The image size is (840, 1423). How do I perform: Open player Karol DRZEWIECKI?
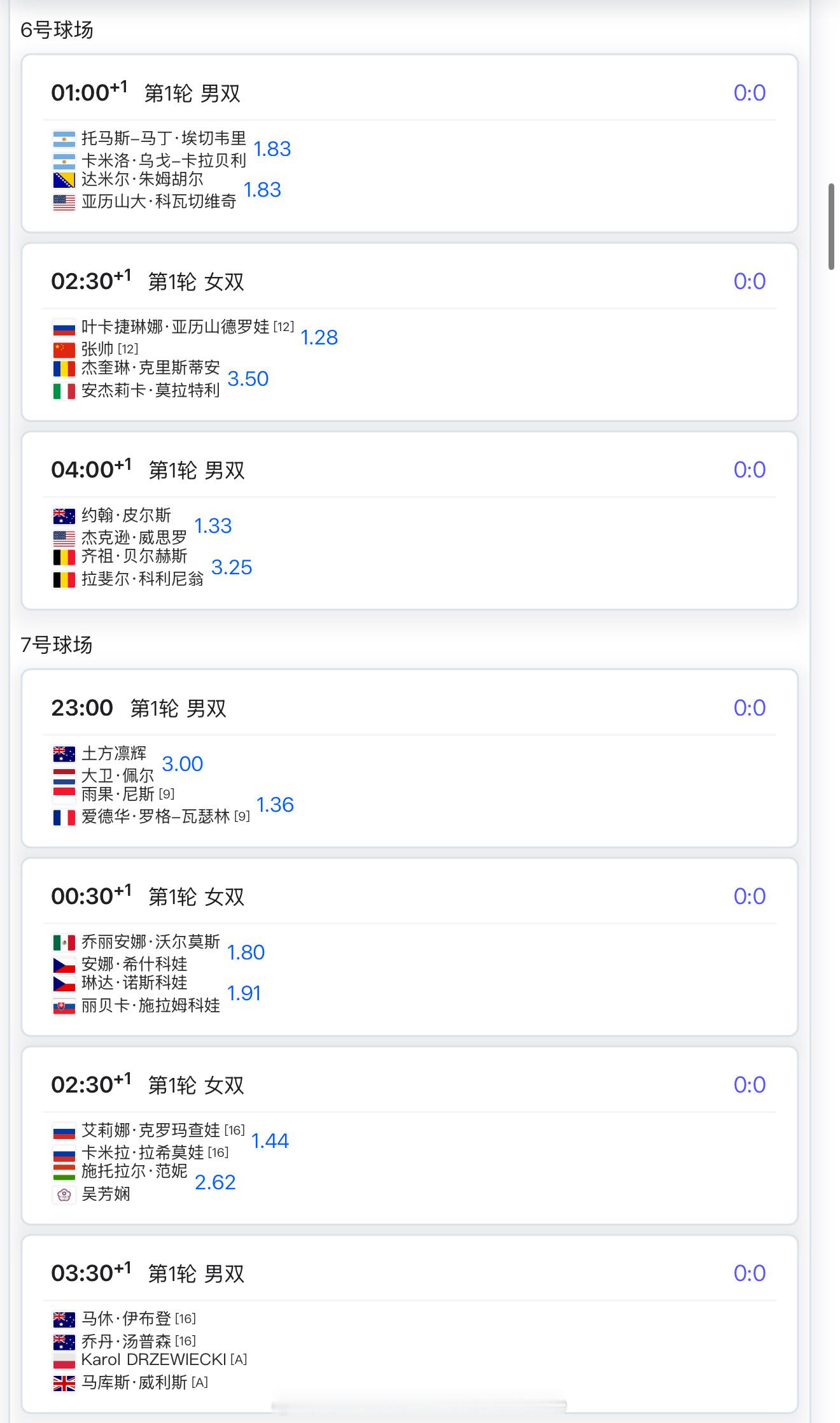(154, 1359)
